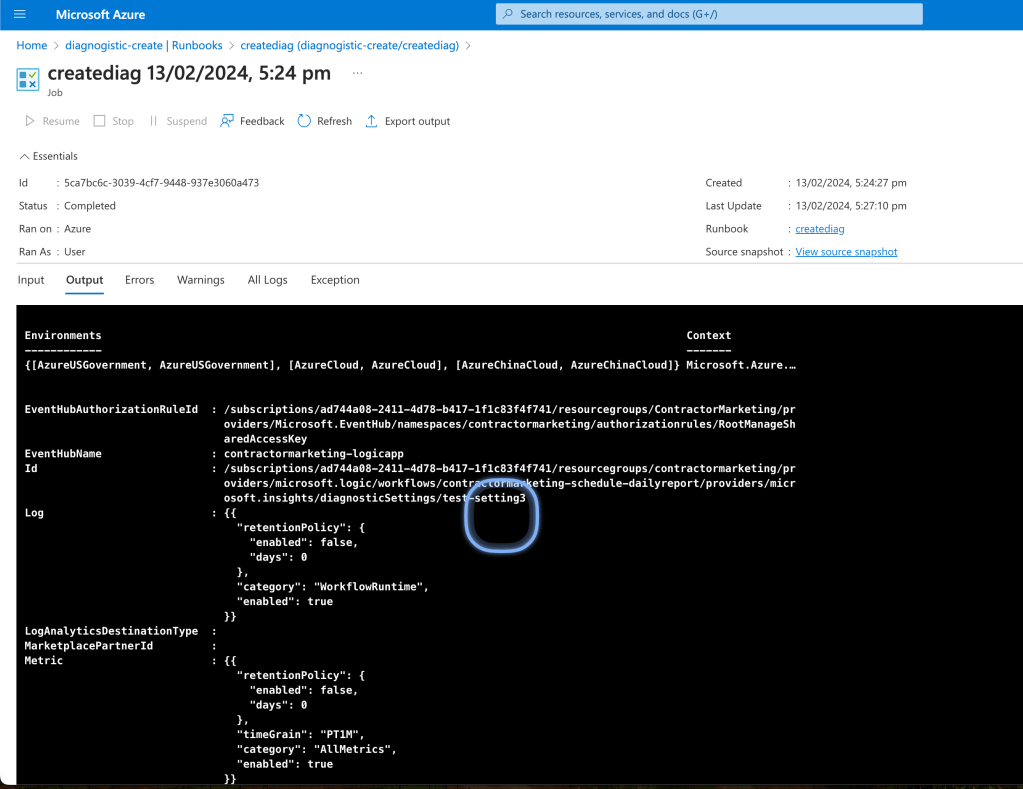Open the Errors tab
The height and width of the screenshot is (789, 1023).
(x=140, y=280)
